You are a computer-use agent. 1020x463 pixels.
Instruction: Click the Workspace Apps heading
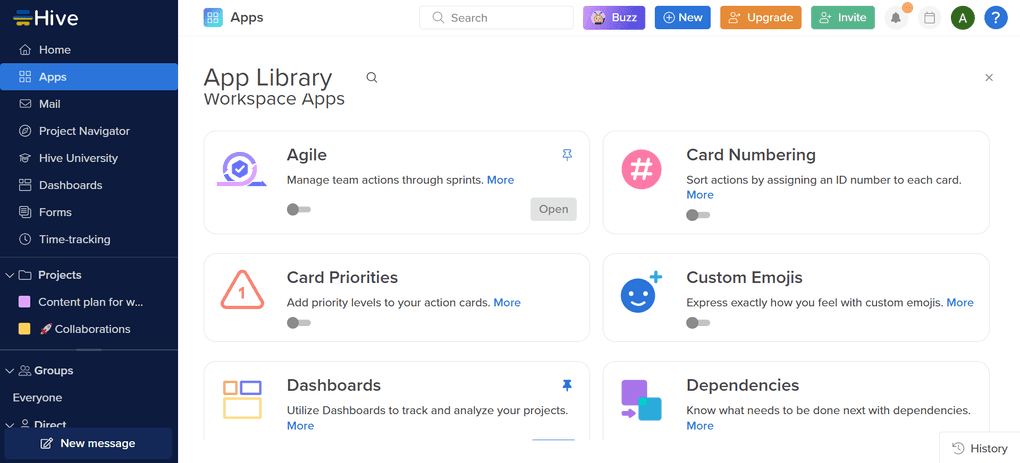[x=274, y=99]
